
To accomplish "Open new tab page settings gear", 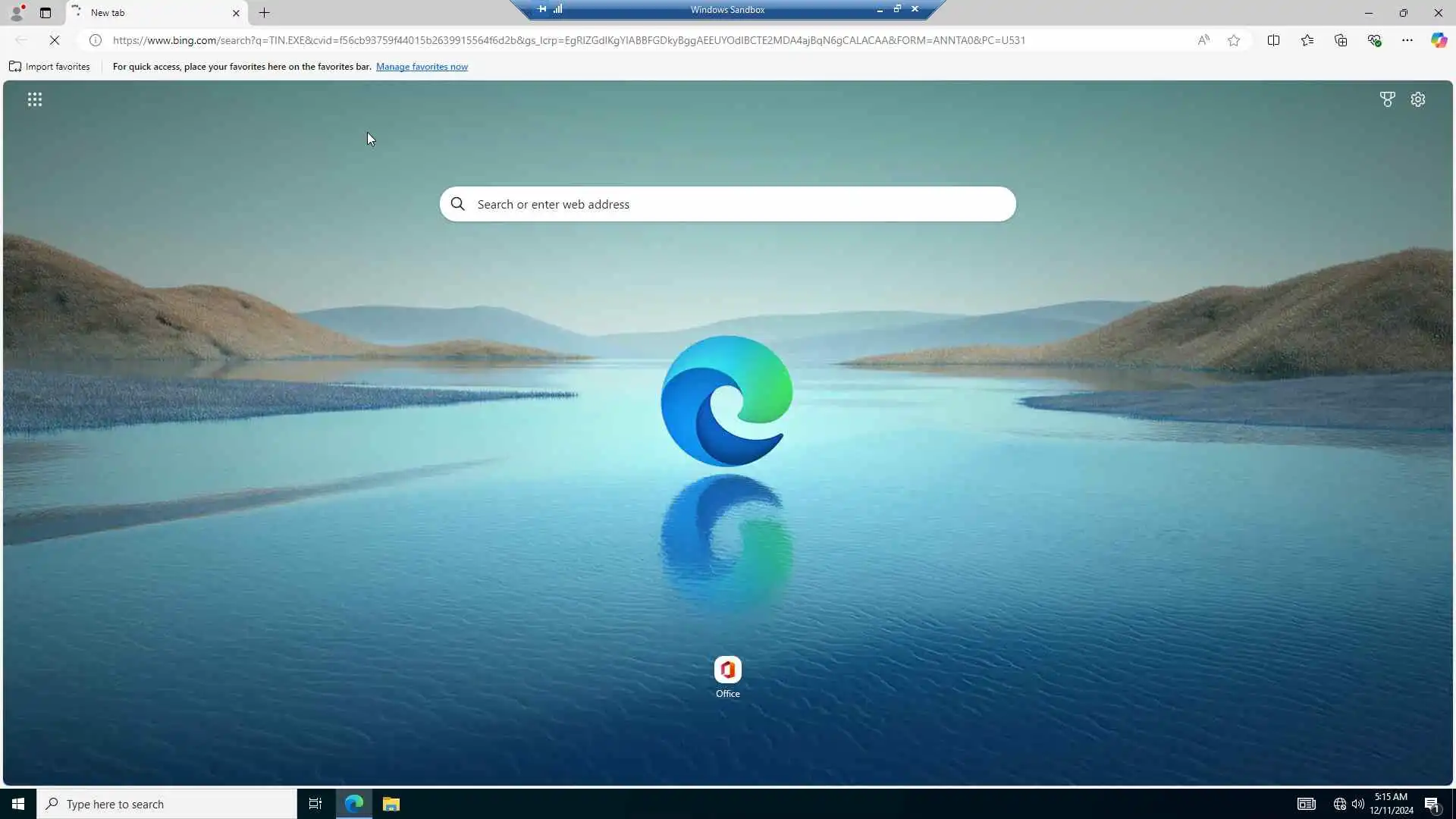I will (1418, 99).
